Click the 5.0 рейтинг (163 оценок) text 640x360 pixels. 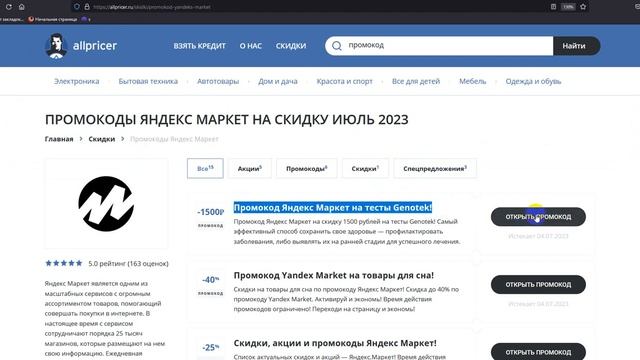(x=128, y=264)
